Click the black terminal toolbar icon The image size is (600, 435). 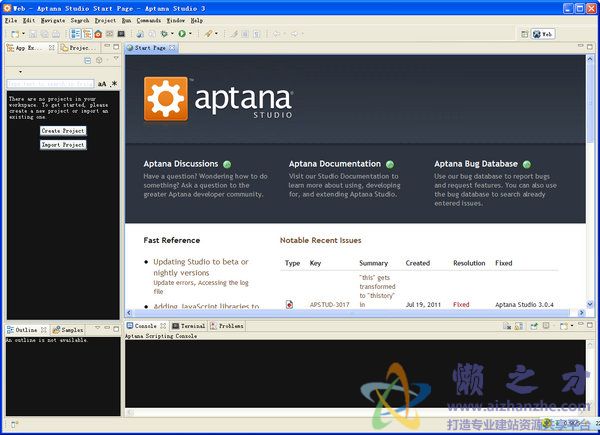tap(121, 34)
